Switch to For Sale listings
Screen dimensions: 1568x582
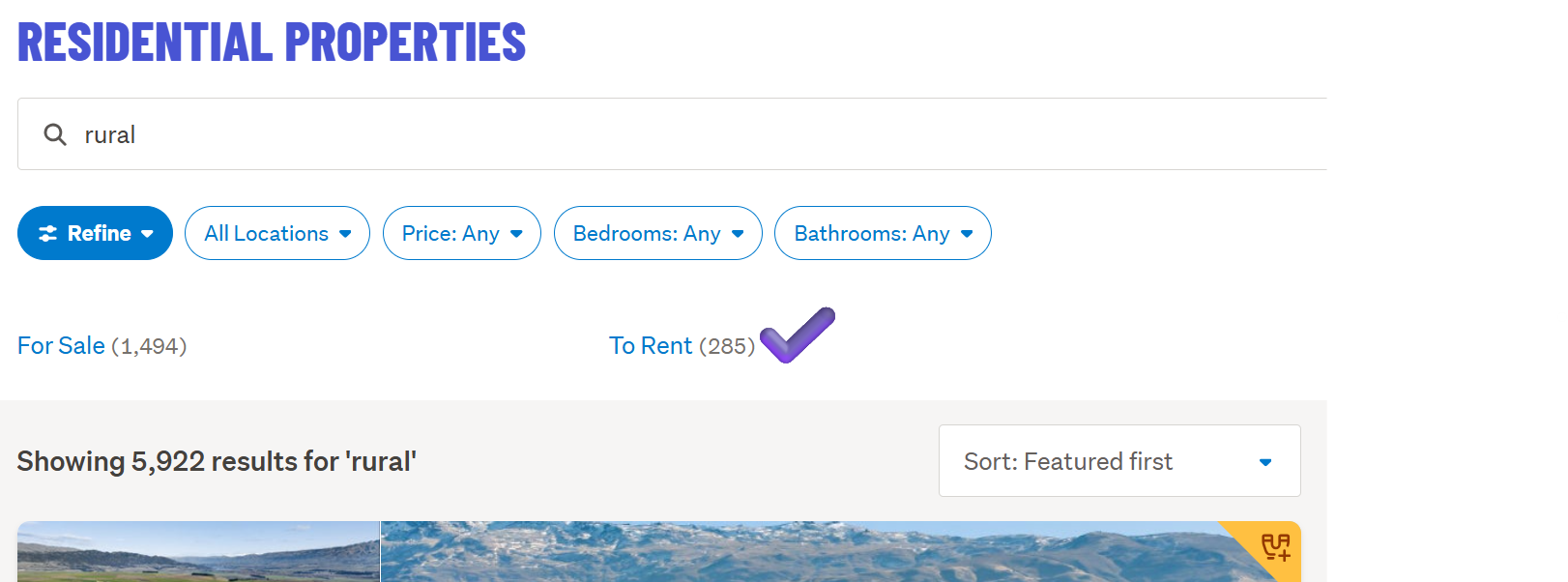(x=62, y=345)
